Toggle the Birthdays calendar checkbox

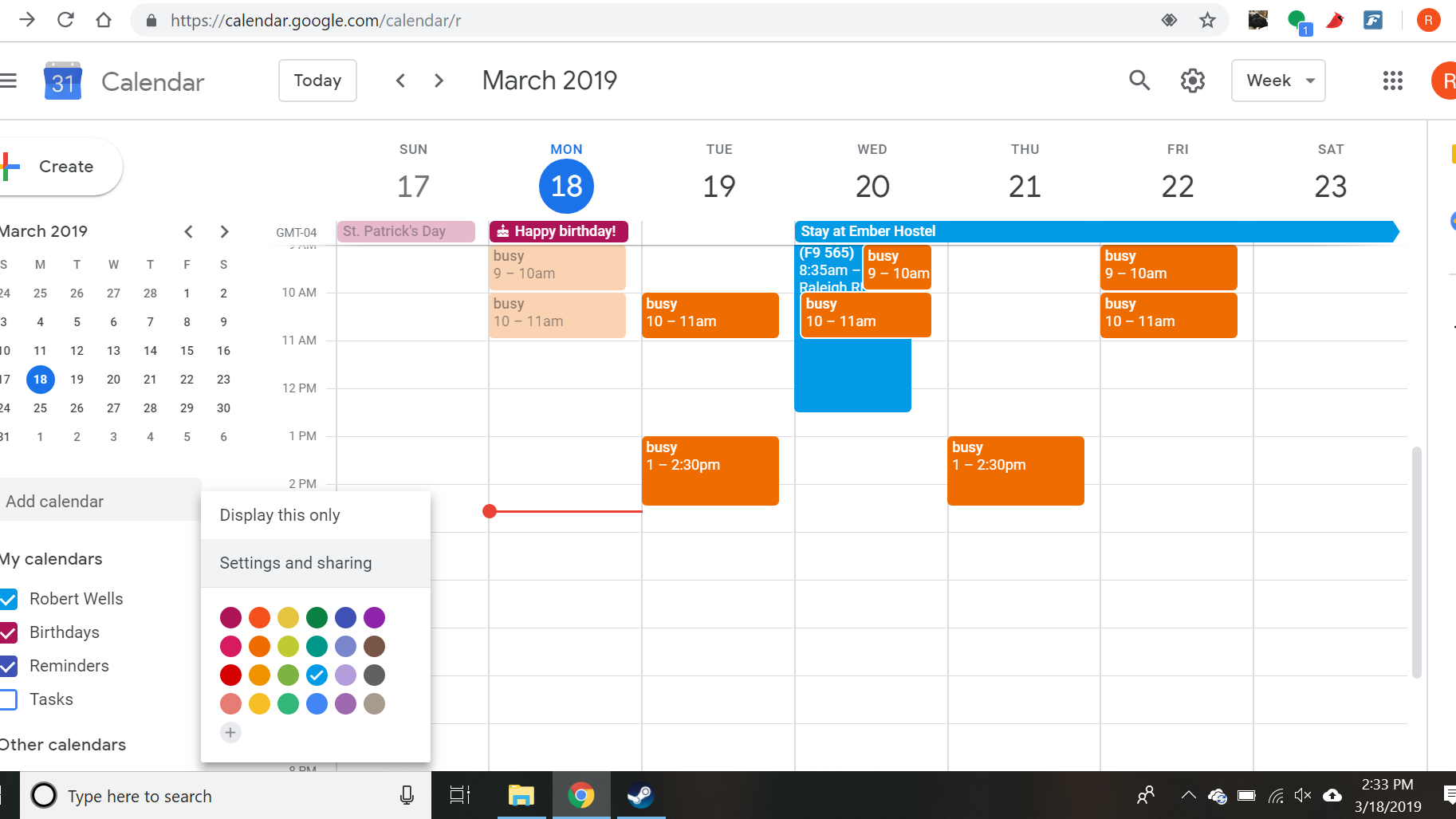click(x=9, y=632)
